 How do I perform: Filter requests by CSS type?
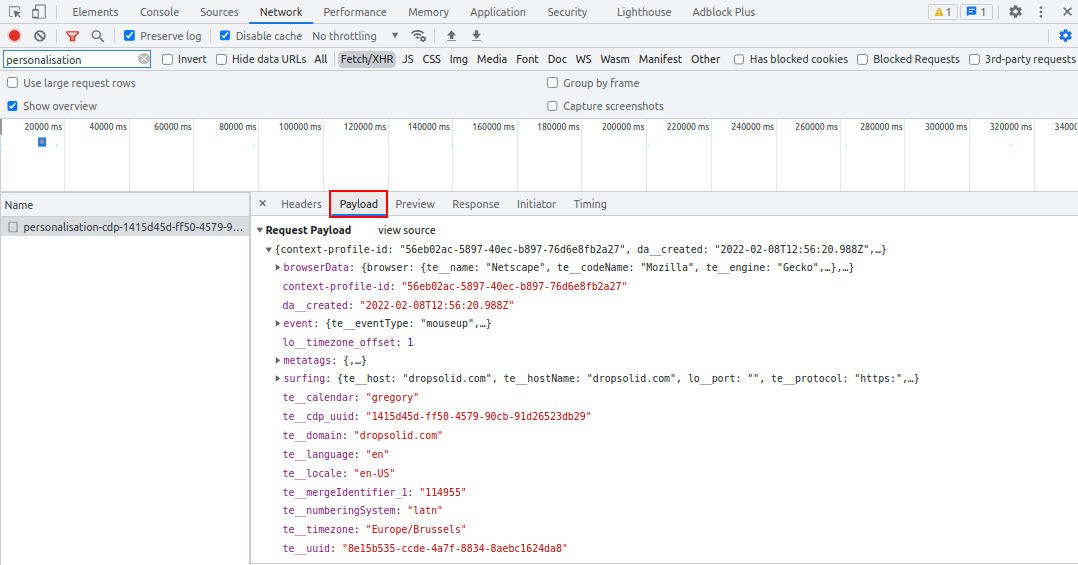click(x=431, y=59)
